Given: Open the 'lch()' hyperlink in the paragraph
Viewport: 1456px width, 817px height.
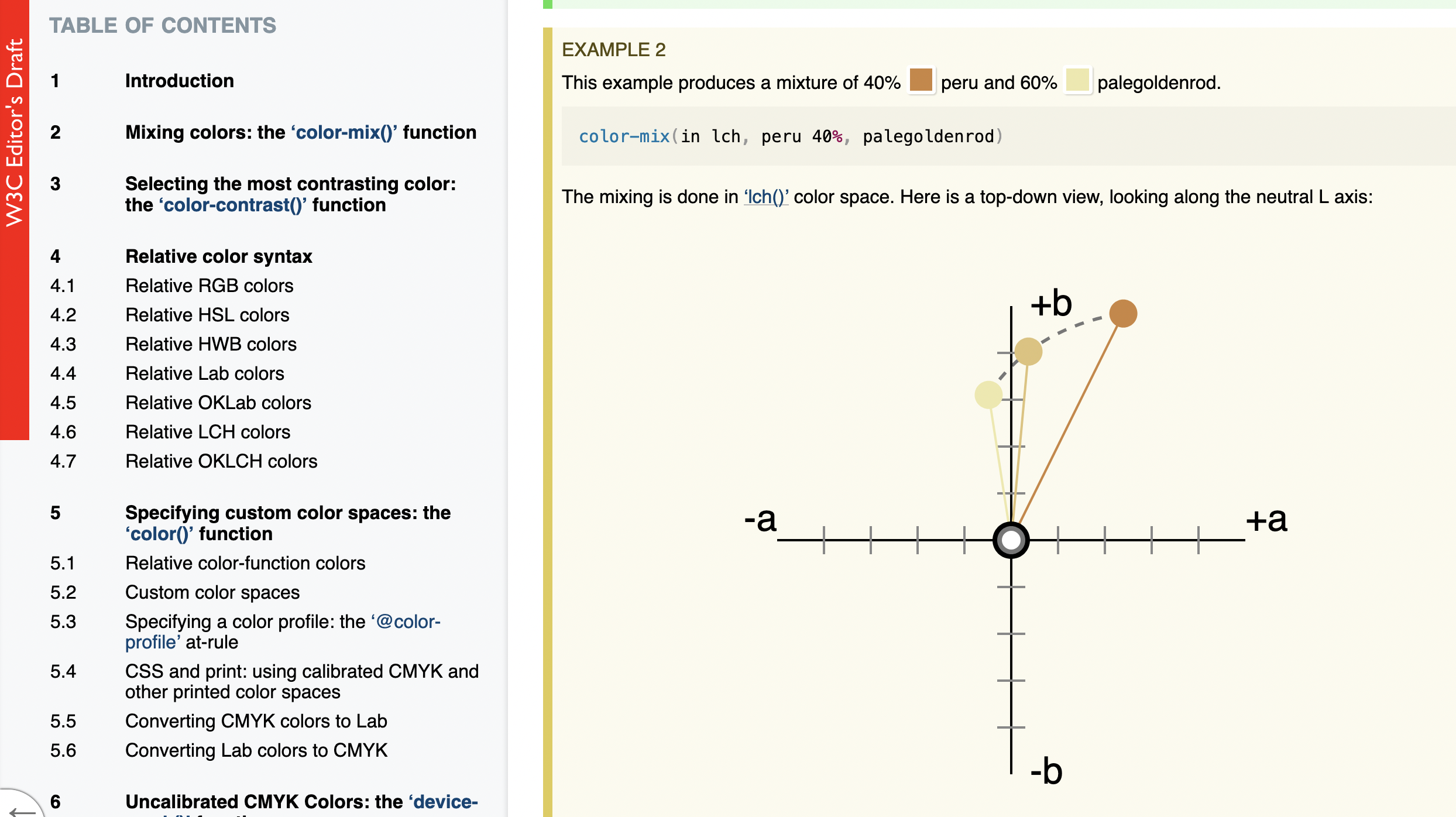Looking at the screenshot, I should [766, 197].
